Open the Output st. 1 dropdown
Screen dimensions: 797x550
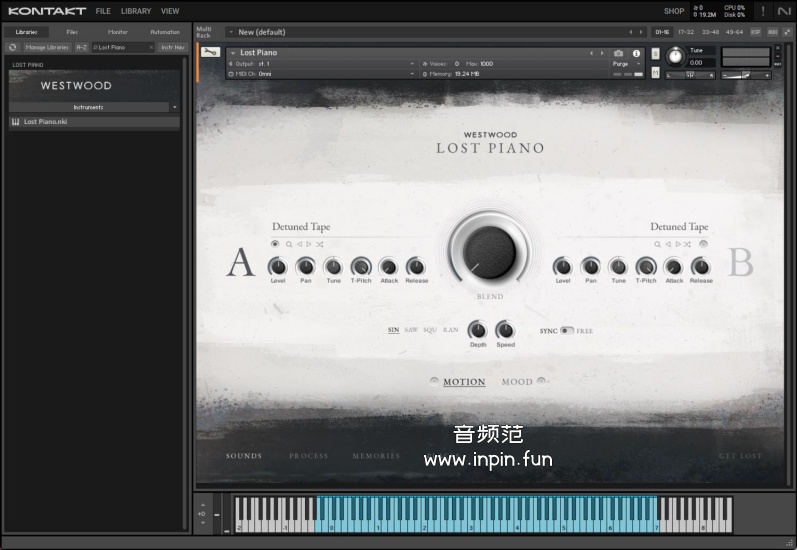point(412,64)
